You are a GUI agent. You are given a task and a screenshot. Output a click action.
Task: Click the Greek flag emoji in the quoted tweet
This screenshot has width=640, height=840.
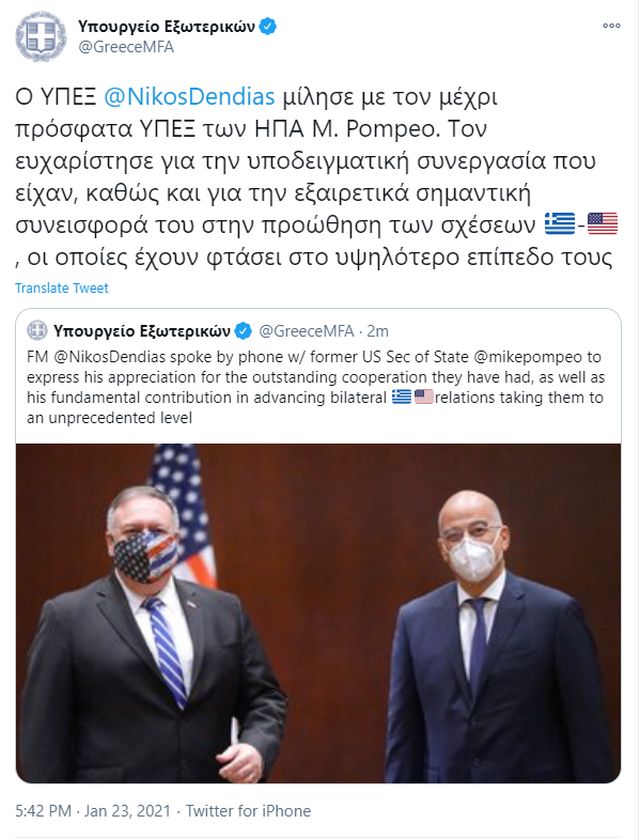click(402, 397)
